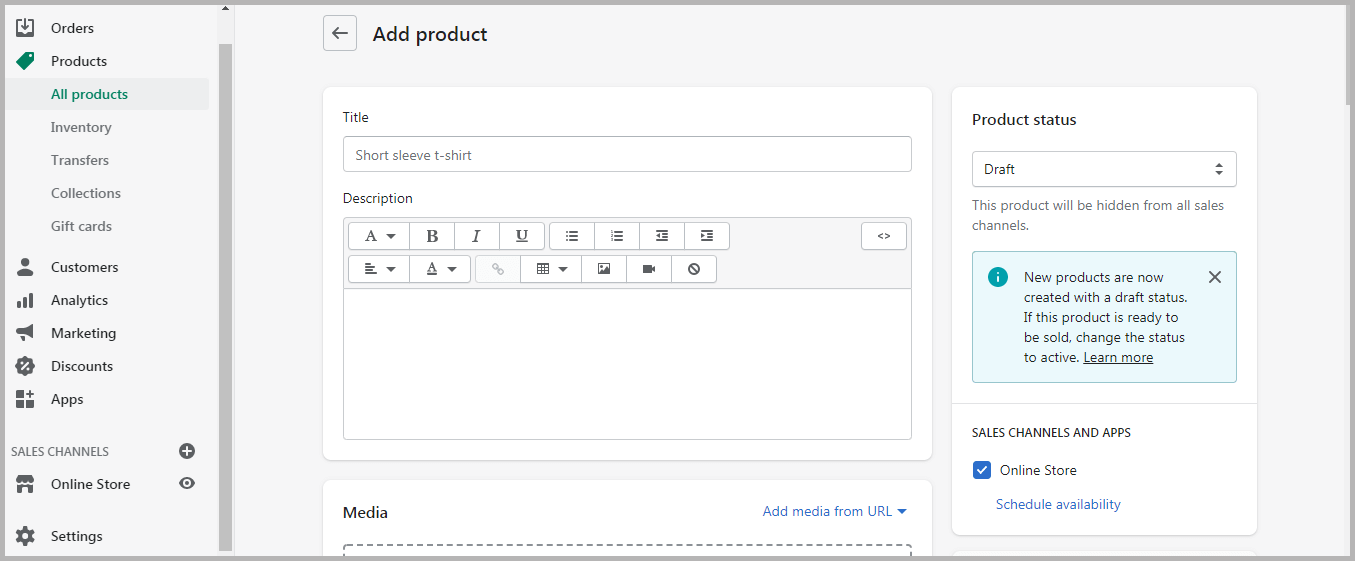Open the text alignment dropdown
1355x561 pixels.
379,269
